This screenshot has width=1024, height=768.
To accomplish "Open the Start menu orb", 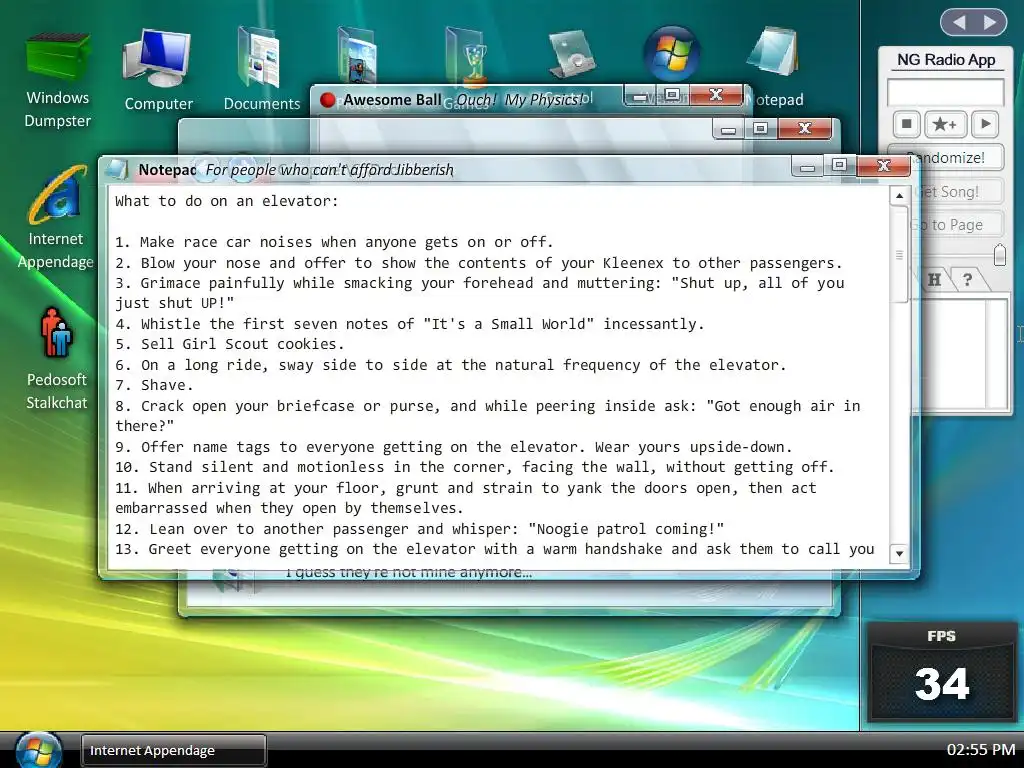I will click(39, 751).
